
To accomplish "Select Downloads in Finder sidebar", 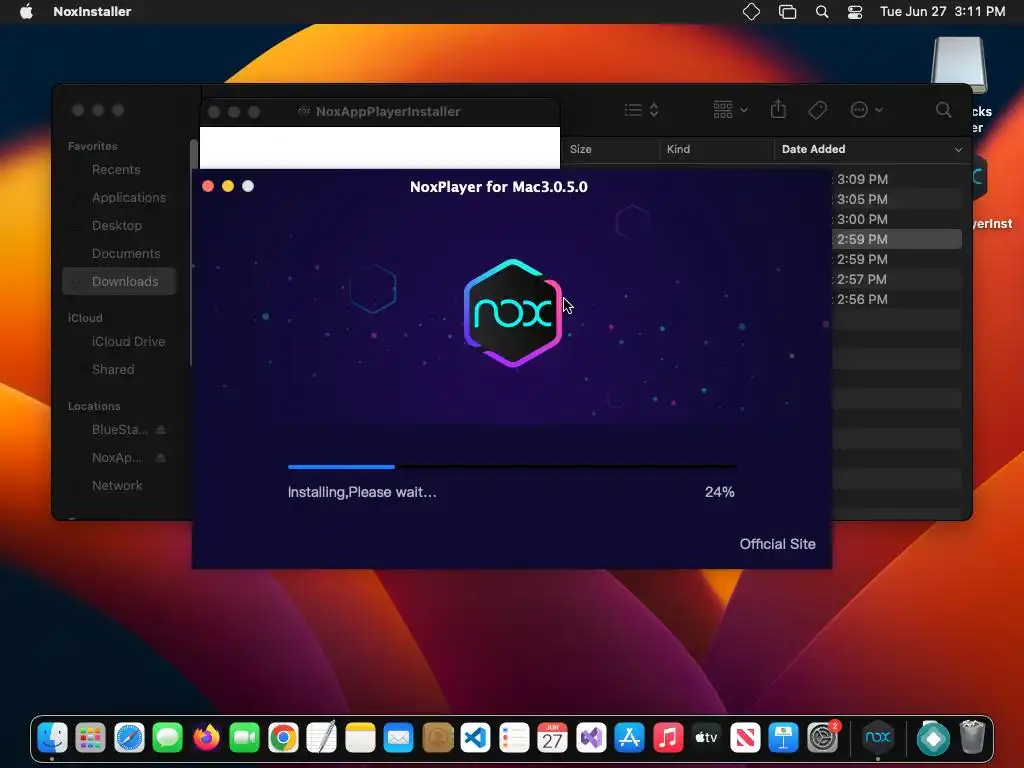I will [120, 281].
